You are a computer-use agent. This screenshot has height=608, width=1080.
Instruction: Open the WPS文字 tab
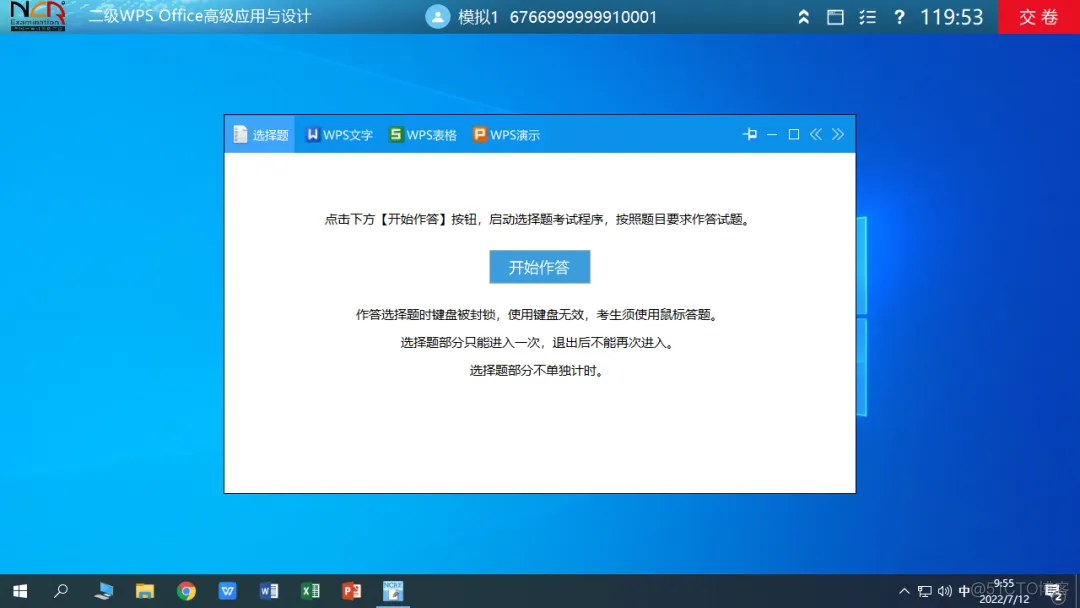tap(339, 135)
